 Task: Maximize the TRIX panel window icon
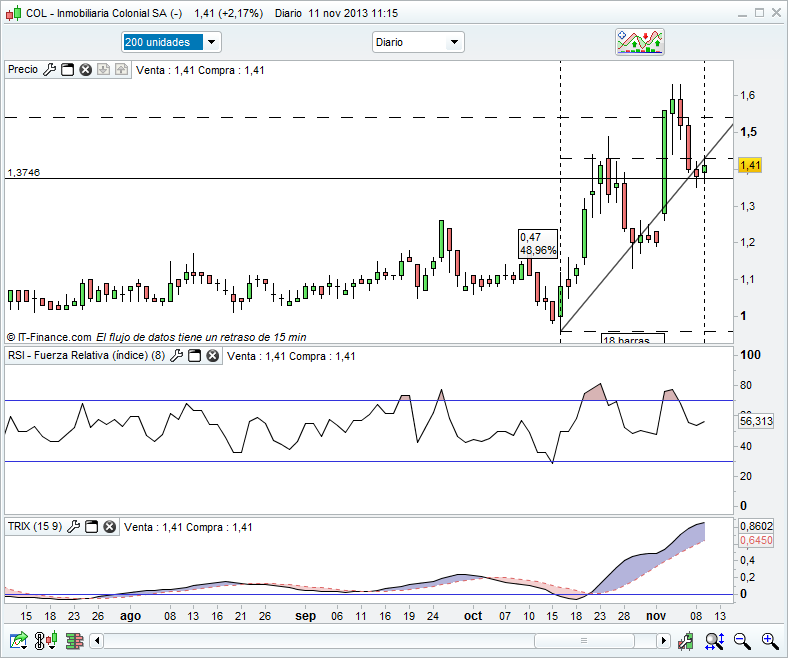(91, 527)
